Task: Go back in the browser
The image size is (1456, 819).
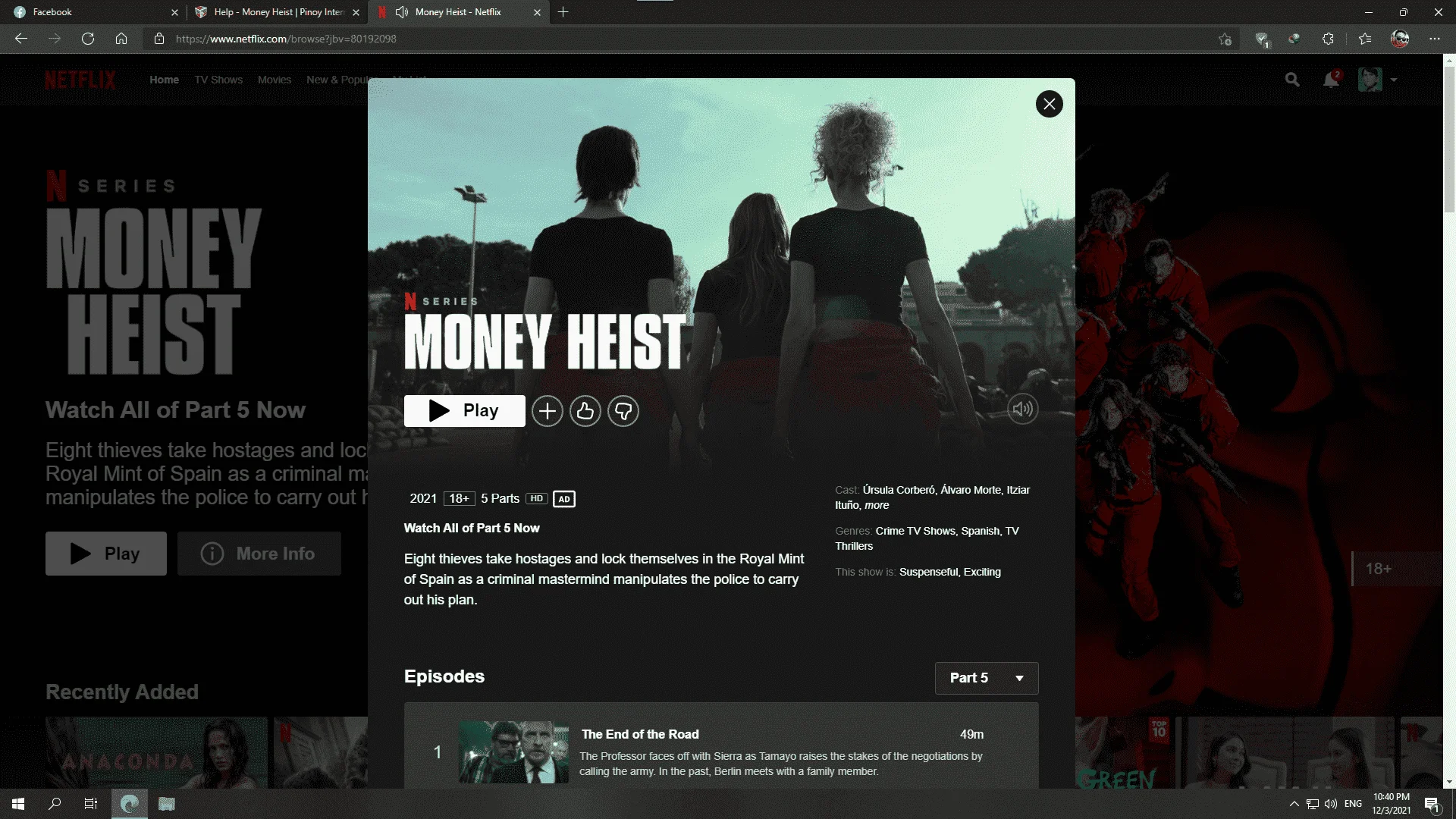Action: pos(21,39)
